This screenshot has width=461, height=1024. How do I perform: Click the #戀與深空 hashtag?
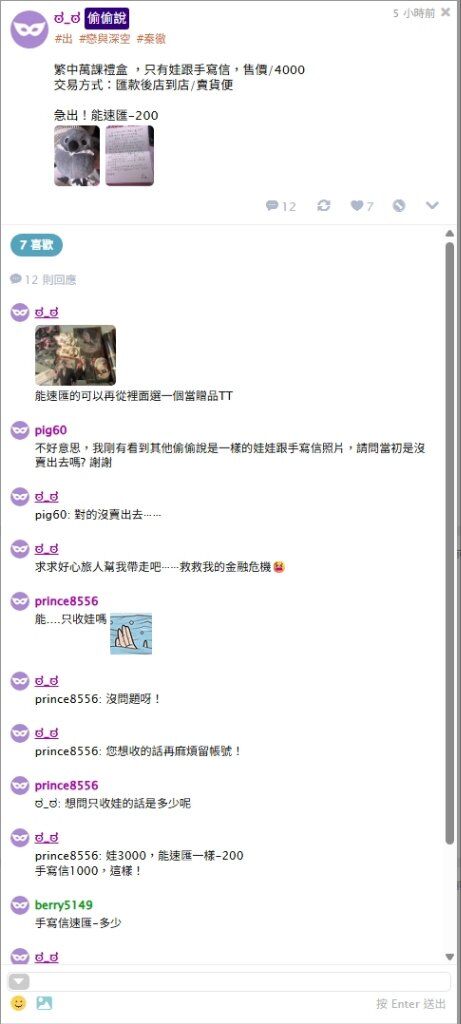104,39
